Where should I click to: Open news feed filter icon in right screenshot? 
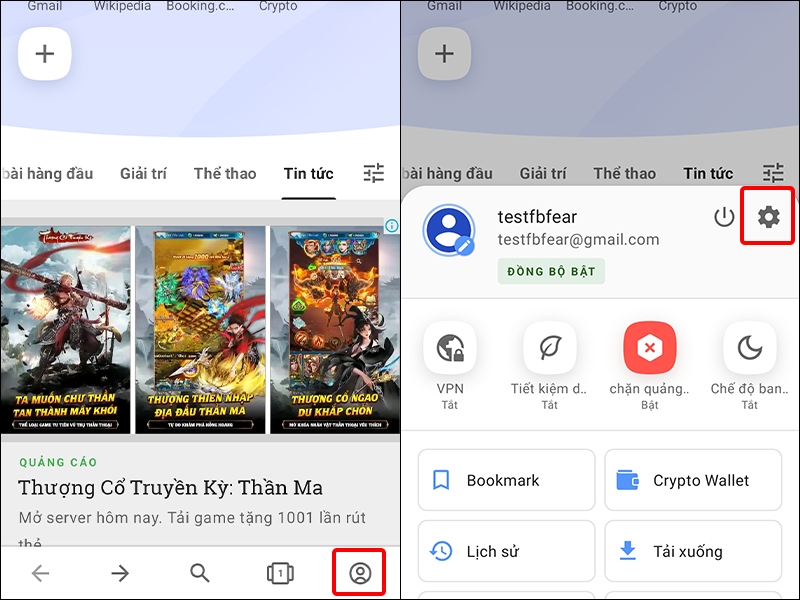tap(773, 173)
